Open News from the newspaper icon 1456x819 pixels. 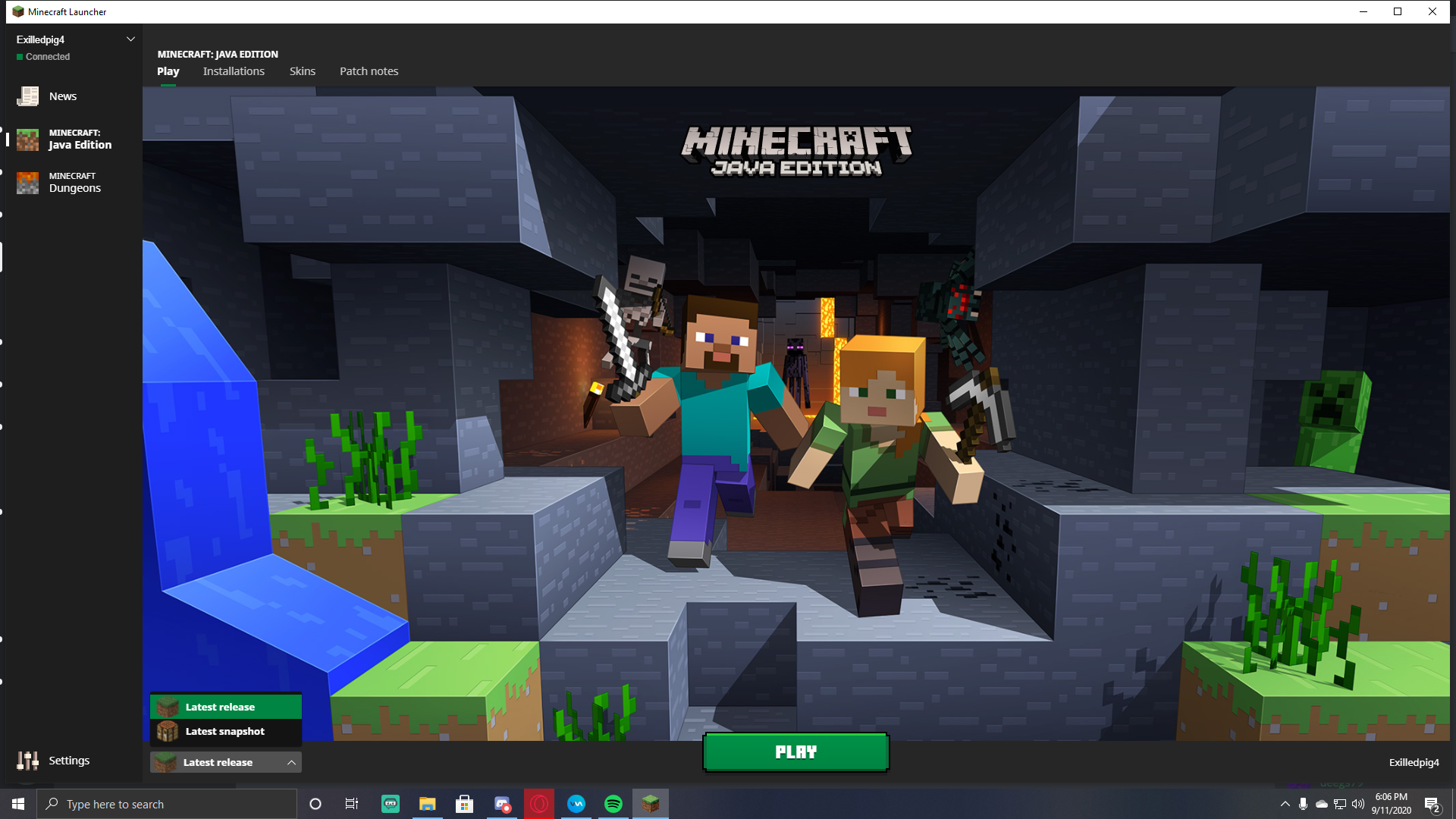(x=28, y=96)
